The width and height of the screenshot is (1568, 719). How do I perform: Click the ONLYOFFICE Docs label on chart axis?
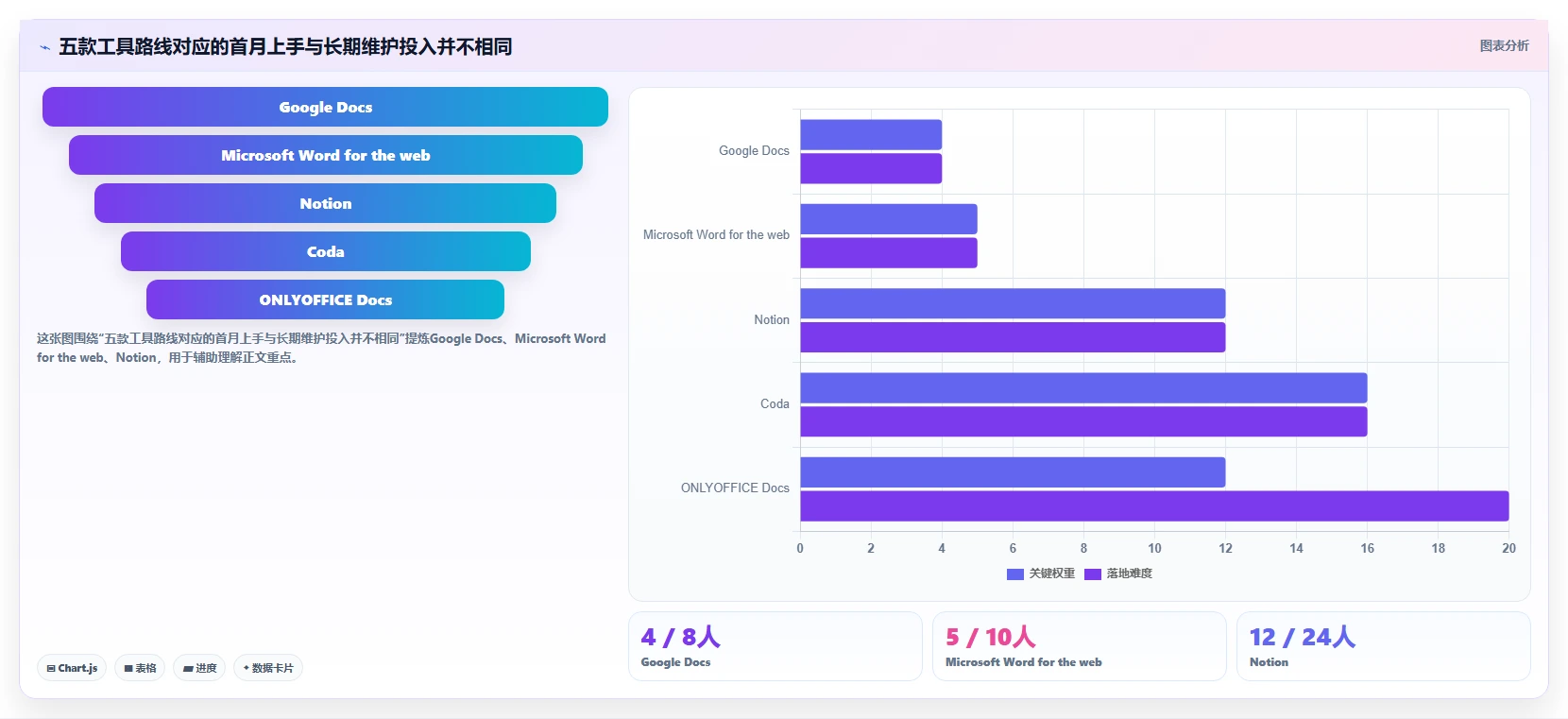(x=735, y=488)
